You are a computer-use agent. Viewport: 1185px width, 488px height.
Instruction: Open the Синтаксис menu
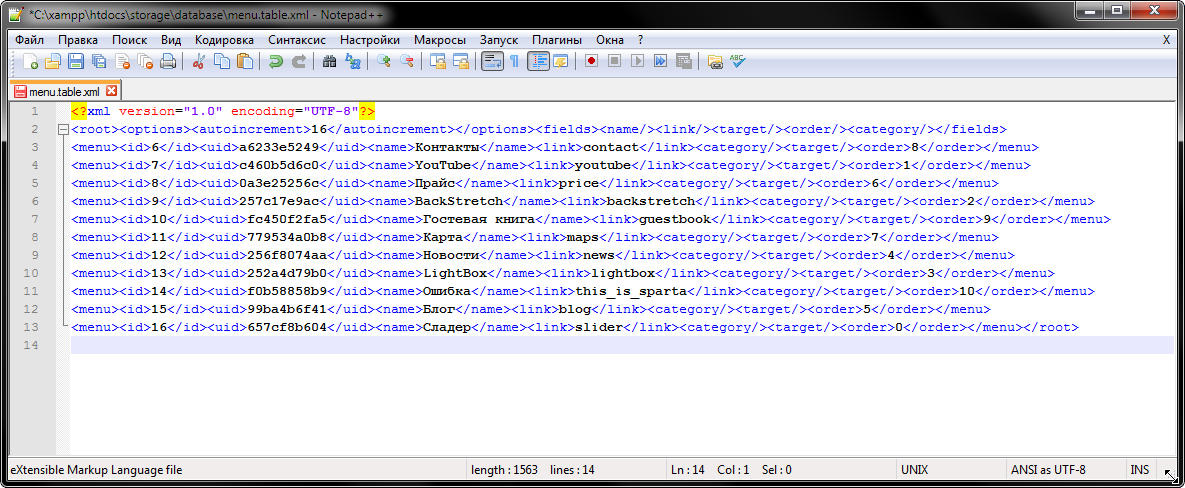pos(297,39)
